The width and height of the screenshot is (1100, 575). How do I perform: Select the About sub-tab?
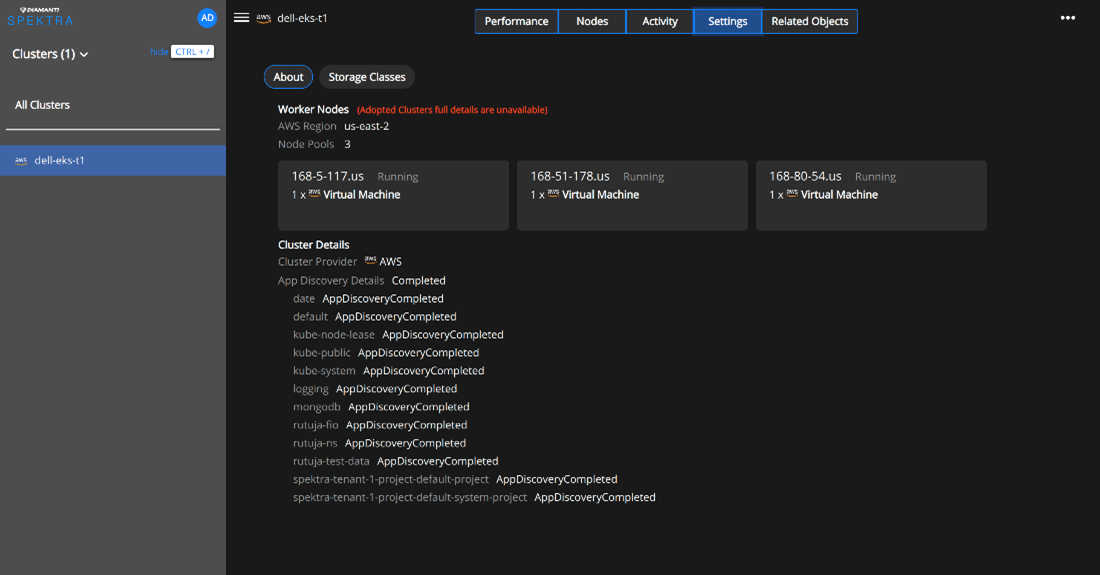288,77
